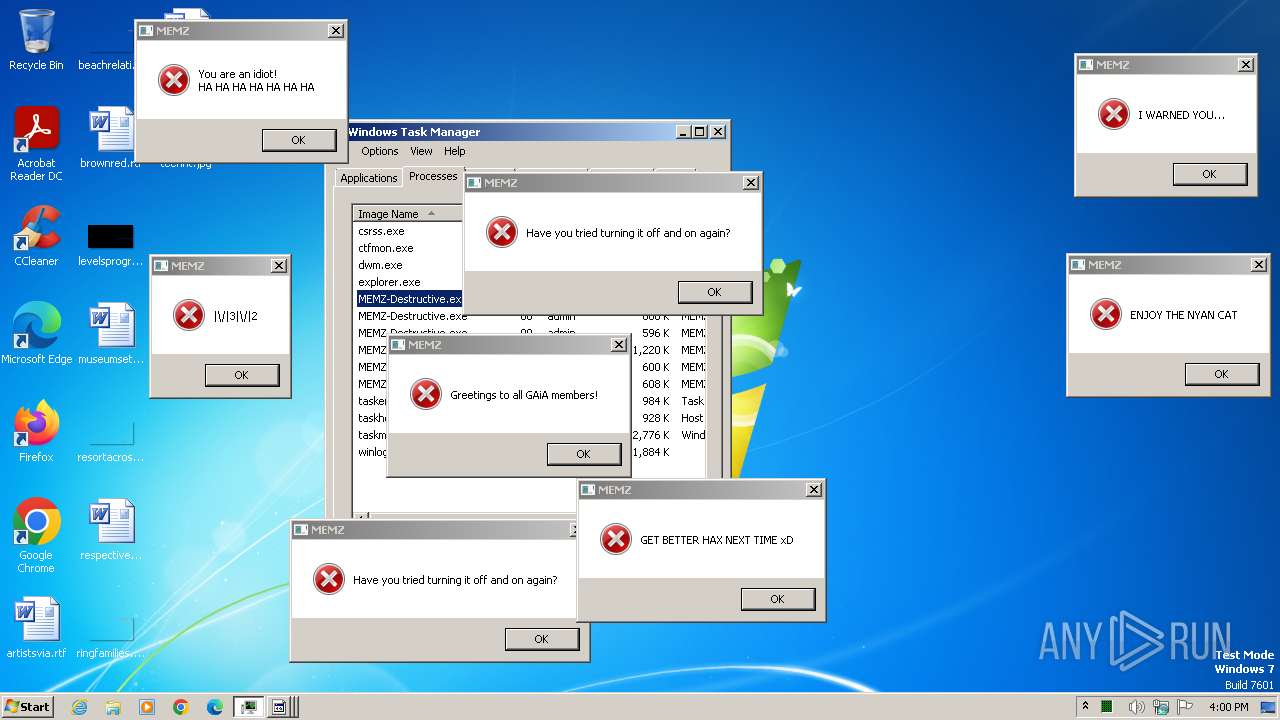
Task: Open Windows Explorer folder on the taskbar
Action: point(113,707)
